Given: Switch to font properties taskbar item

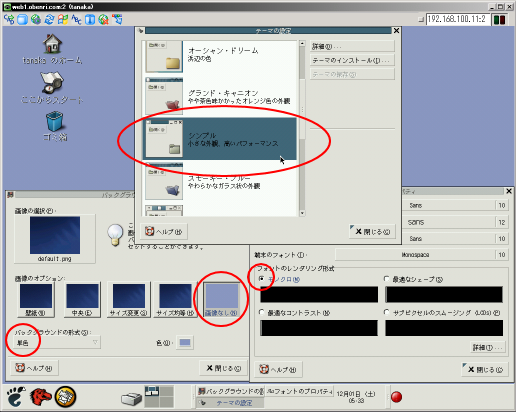Looking at the screenshot, I should click(x=299, y=391).
